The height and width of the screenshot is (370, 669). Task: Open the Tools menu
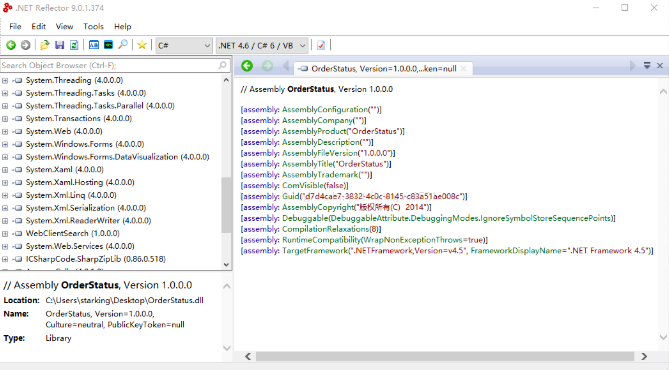point(93,26)
